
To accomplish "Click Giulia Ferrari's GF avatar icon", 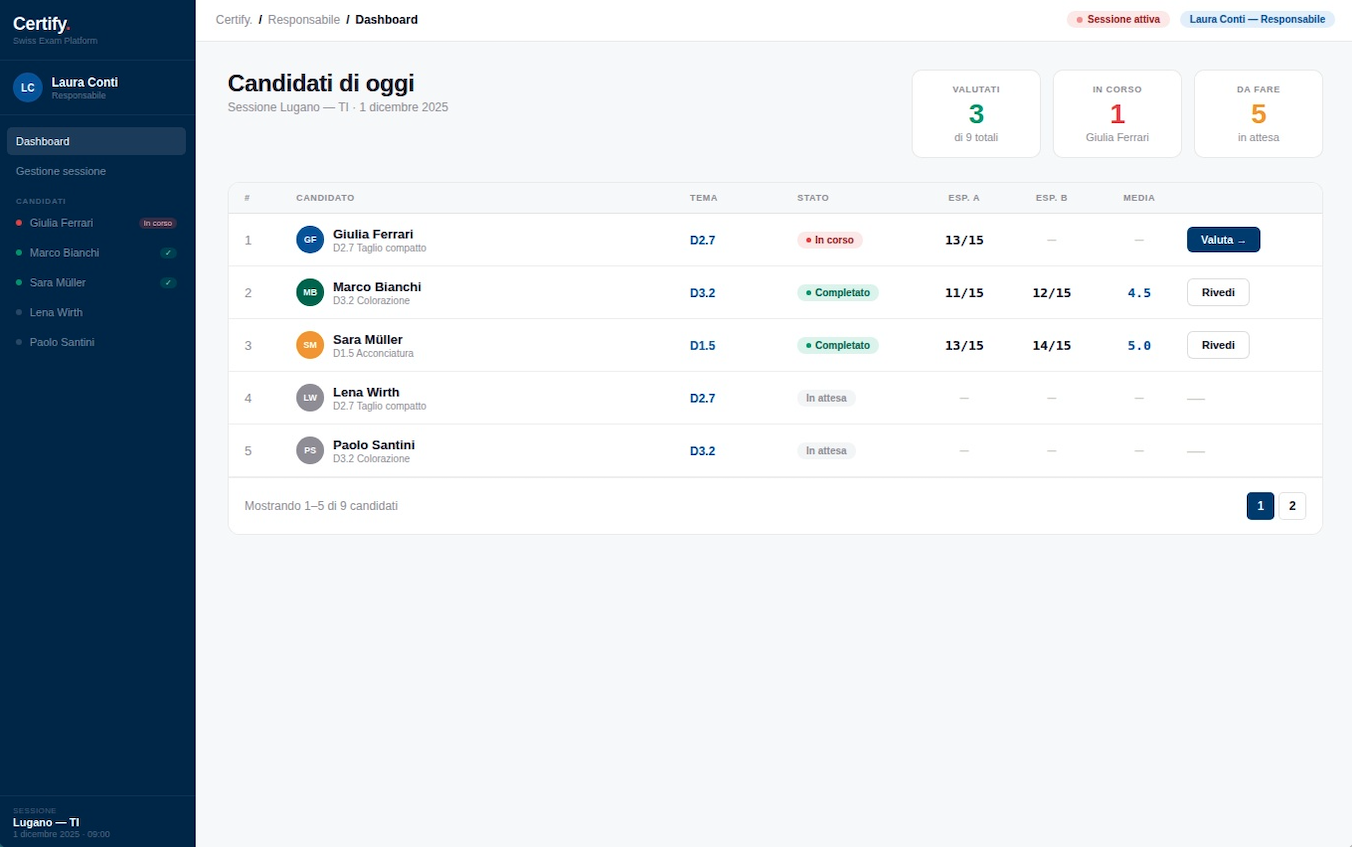I will pos(310,240).
